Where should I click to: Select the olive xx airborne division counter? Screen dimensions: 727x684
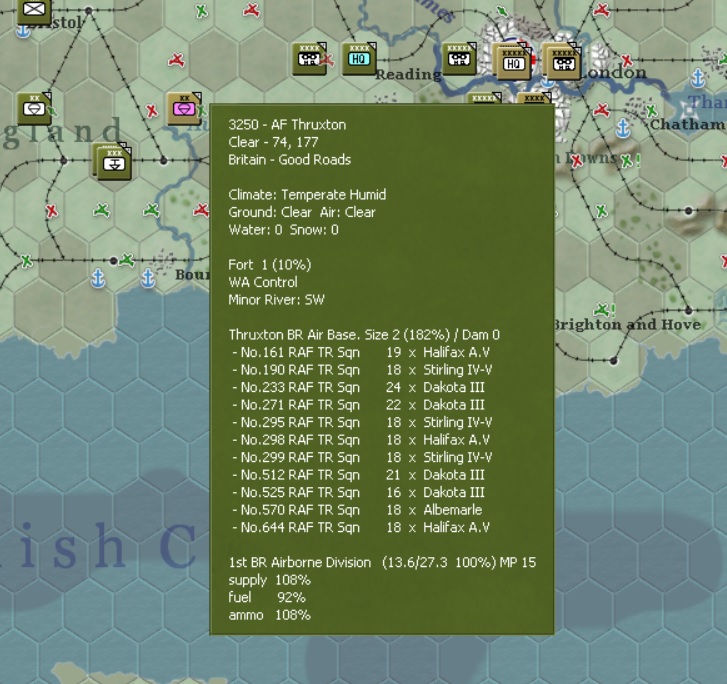pos(34,109)
